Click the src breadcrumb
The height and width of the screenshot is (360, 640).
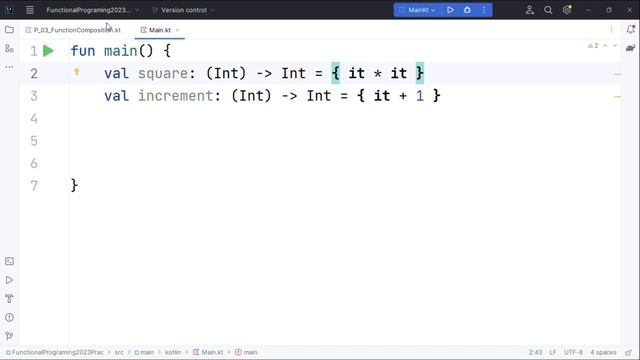pyautogui.click(x=119, y=352)
